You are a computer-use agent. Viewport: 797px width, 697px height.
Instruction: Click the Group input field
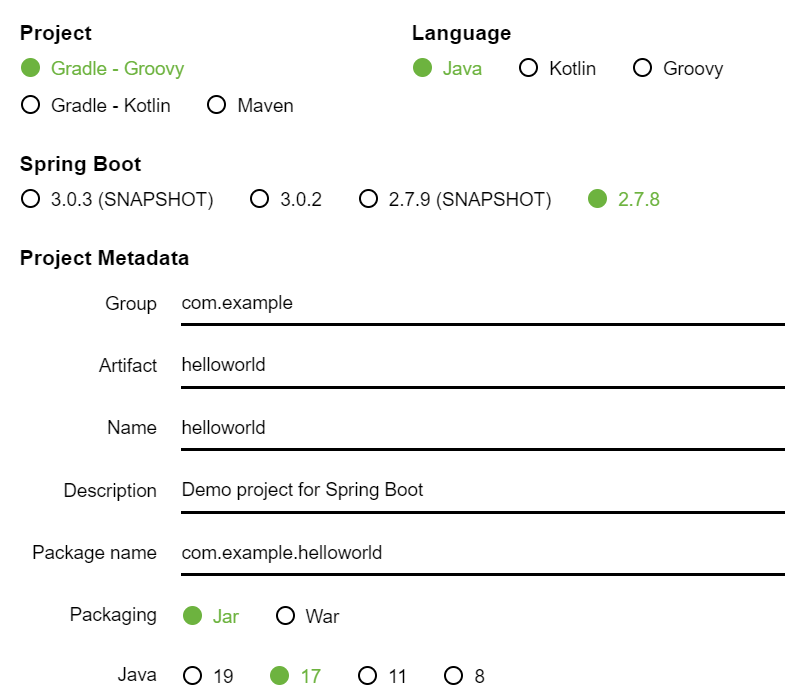[x=482, y=303]
